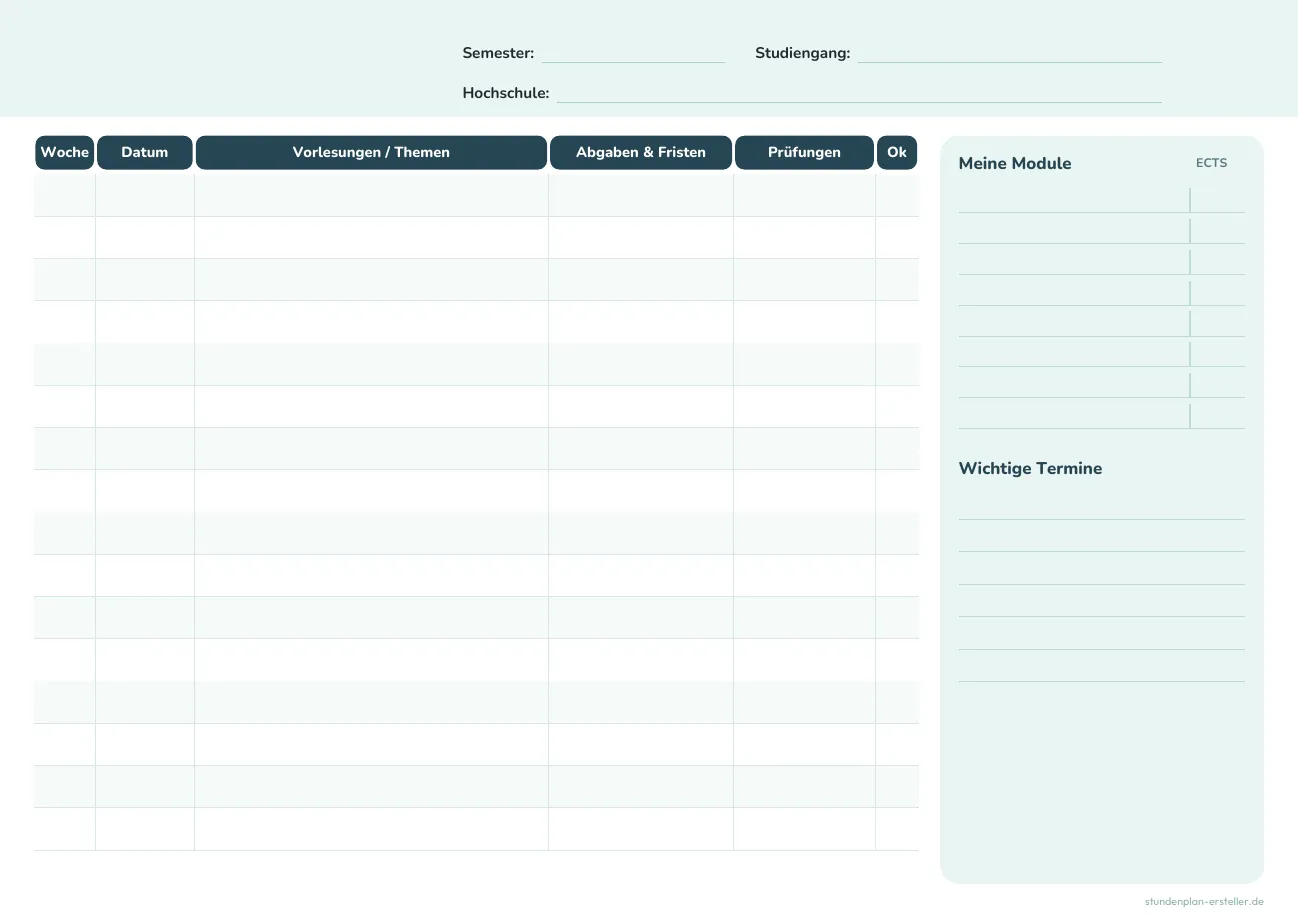Open stundenplan-ersteller.de footer text

pyautogui.click(x=1204, y=902)
